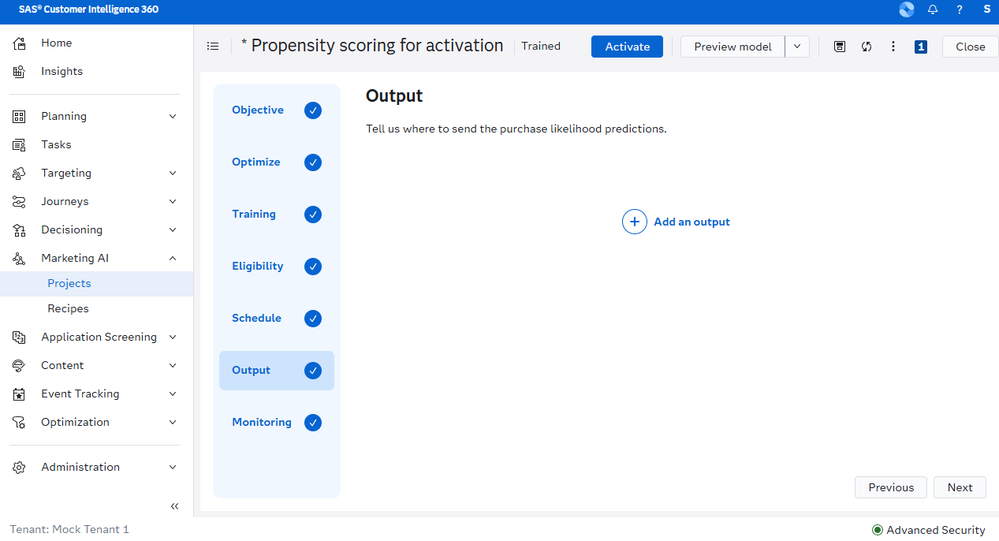
Task: Expand the Administration menu chevron
Action: point(173,468)
